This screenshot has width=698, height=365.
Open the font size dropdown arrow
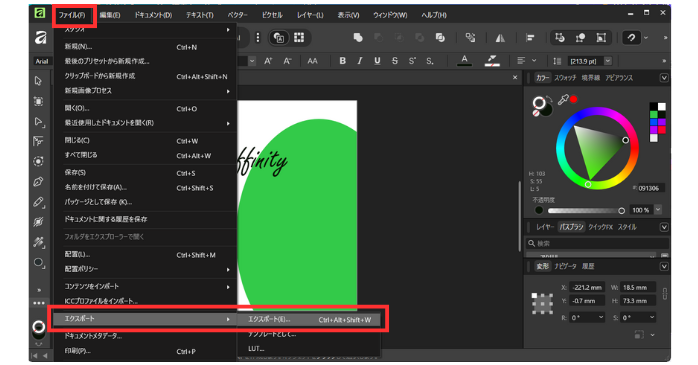click(x=252, y=61)
